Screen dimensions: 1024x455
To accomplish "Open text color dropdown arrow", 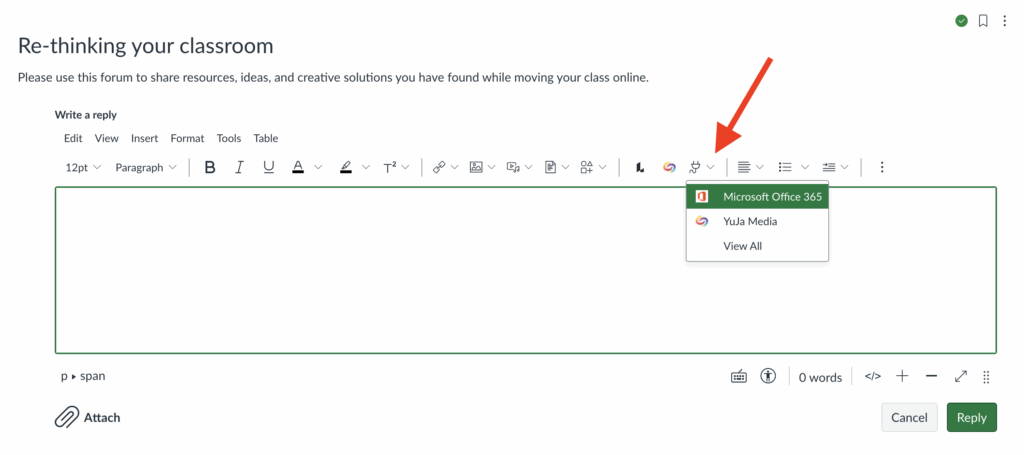I will pyautogui.click(x=318, y=168).
